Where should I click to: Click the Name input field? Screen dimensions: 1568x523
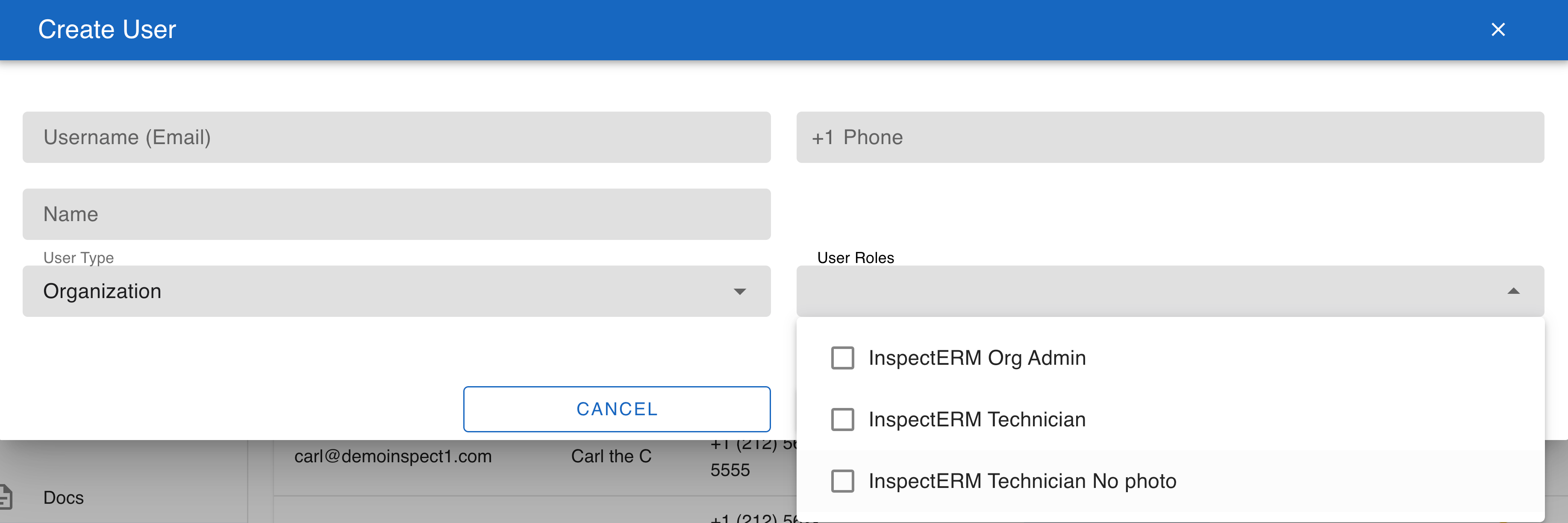point(396,214)
